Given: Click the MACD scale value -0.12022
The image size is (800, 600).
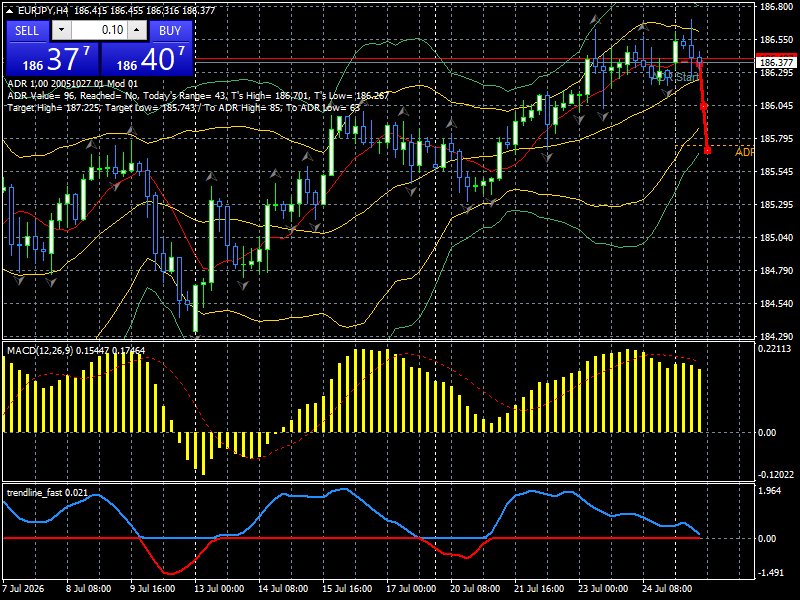Looking at the screenshot, I should point(776,474).
